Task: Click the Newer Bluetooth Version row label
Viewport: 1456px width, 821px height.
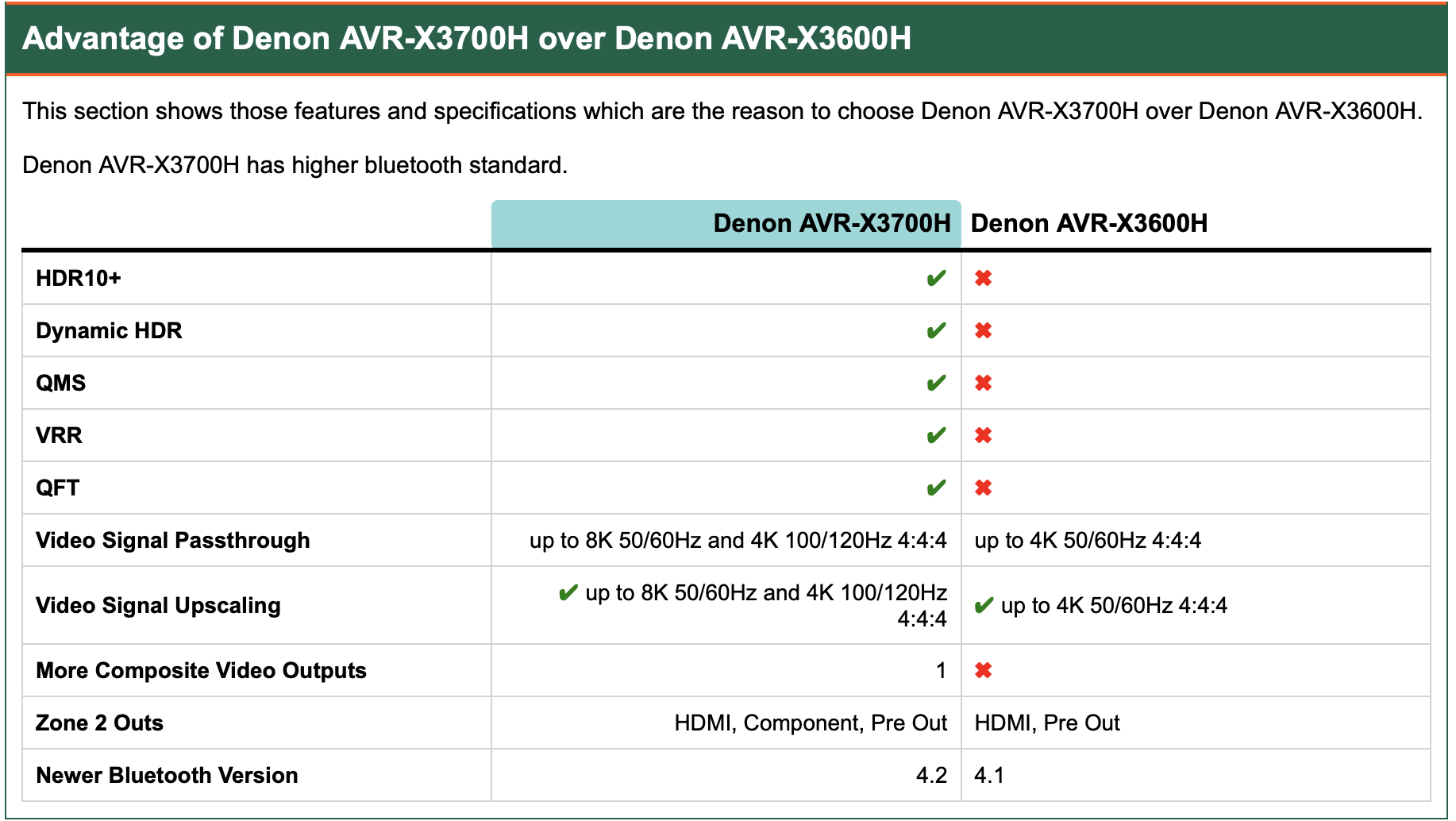Action: point(168,776)
